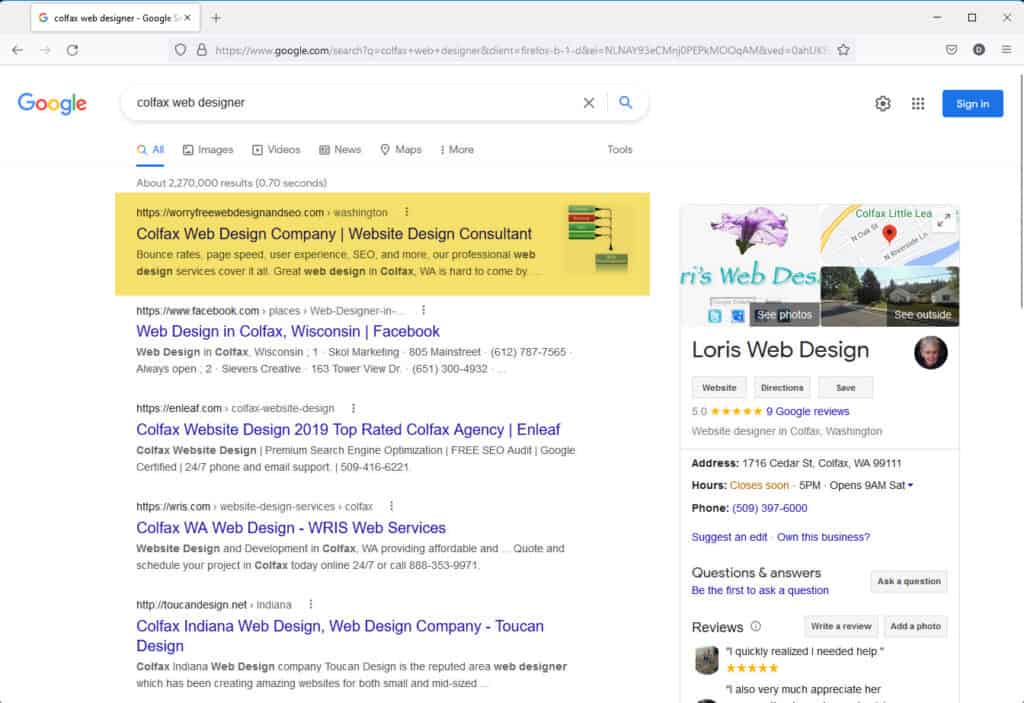Go back using the browser back arrow
This screenshot has width=1024, height=703.
point(18,50)
